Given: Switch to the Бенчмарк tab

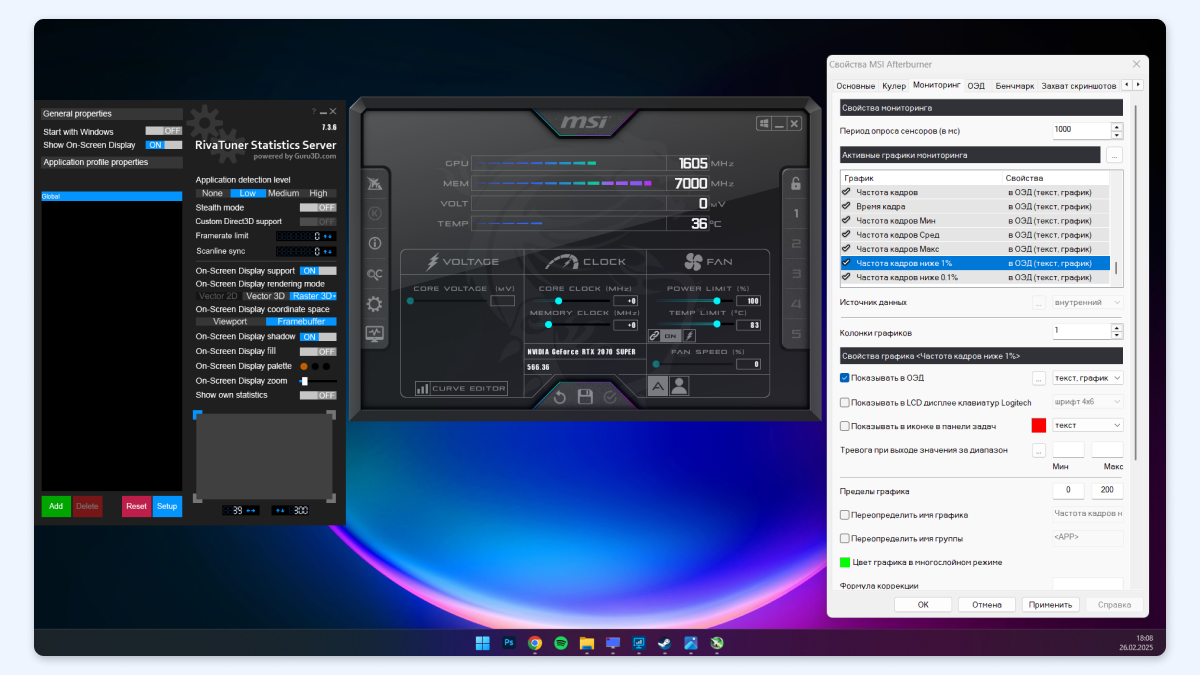Looking at the screenshot, I should (x=1015, y=86).
